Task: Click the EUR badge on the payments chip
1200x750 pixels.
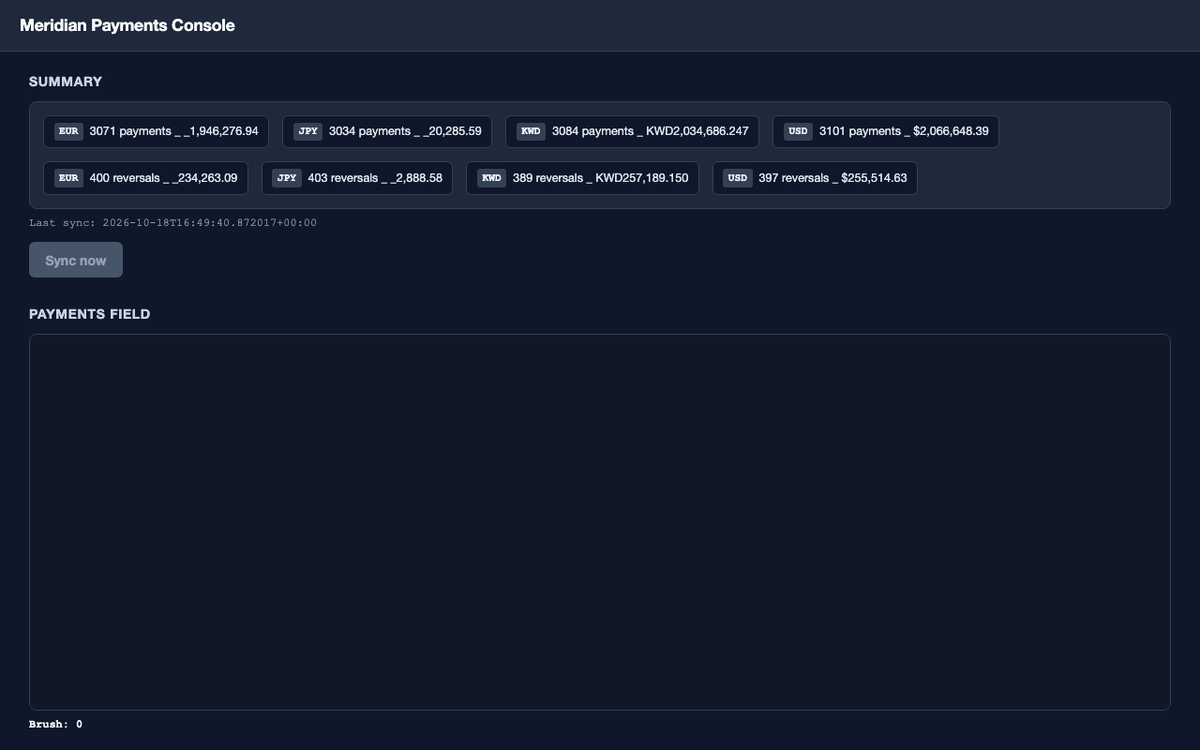Action: point(68,131)
